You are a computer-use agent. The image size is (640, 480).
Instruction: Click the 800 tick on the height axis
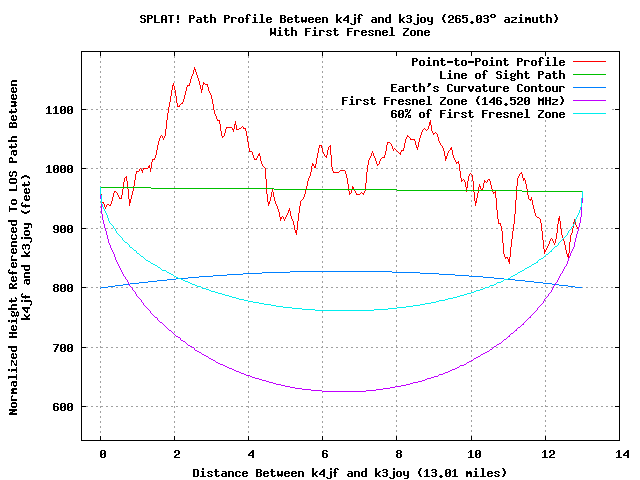pyautogui.click(x=63, y=288)
